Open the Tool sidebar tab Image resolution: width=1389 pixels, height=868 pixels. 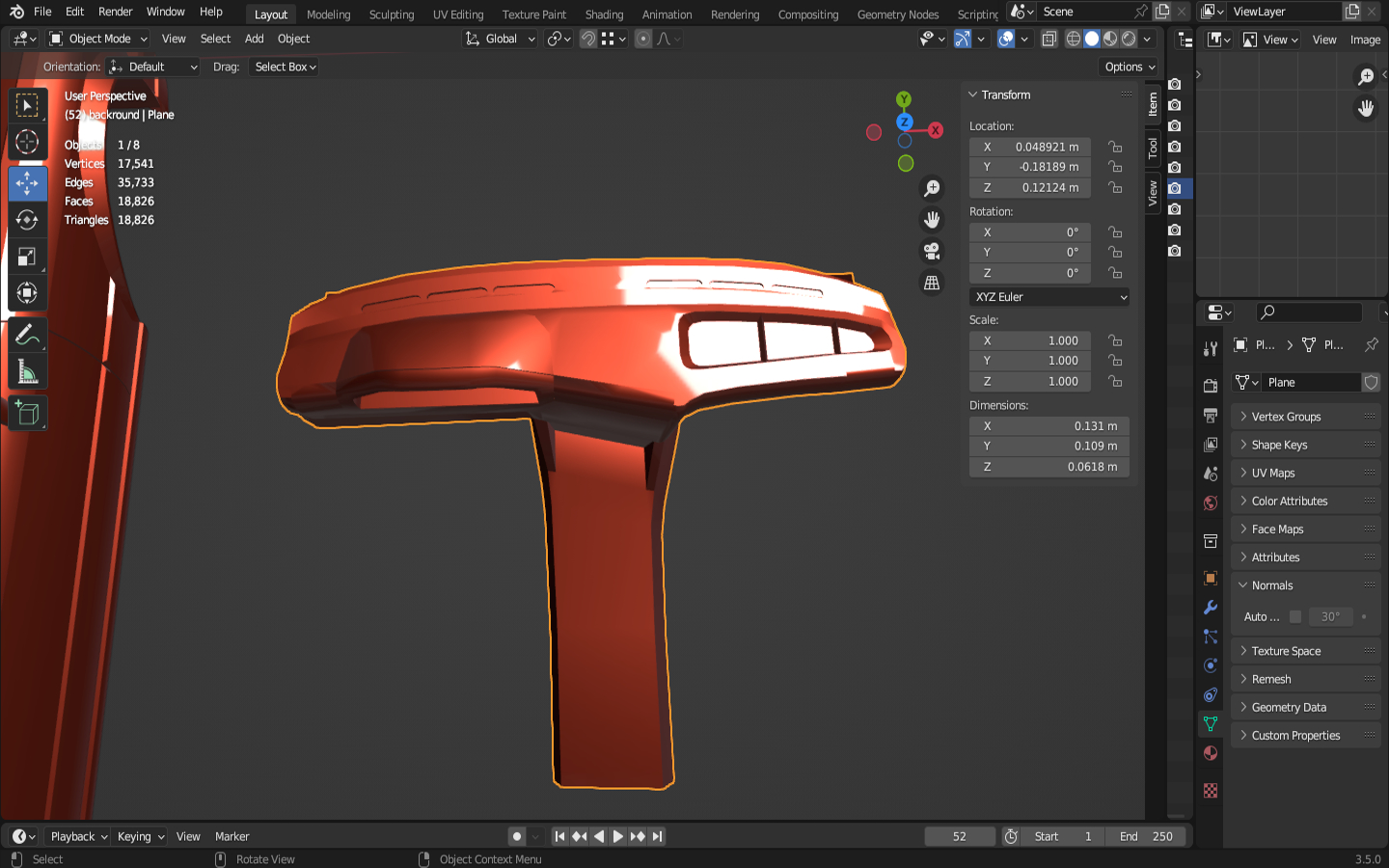pos(1153,148)
